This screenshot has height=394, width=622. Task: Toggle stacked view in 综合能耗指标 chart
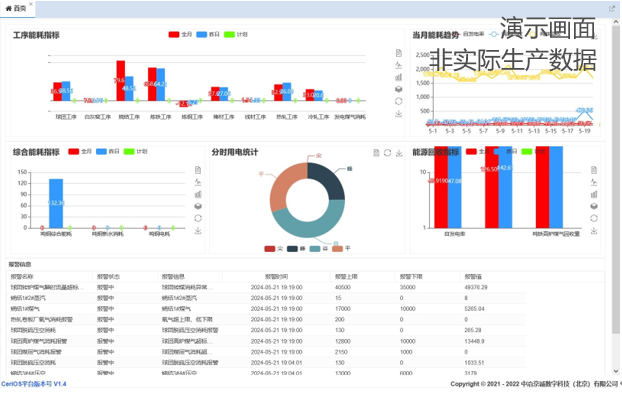tap(198, 206)
